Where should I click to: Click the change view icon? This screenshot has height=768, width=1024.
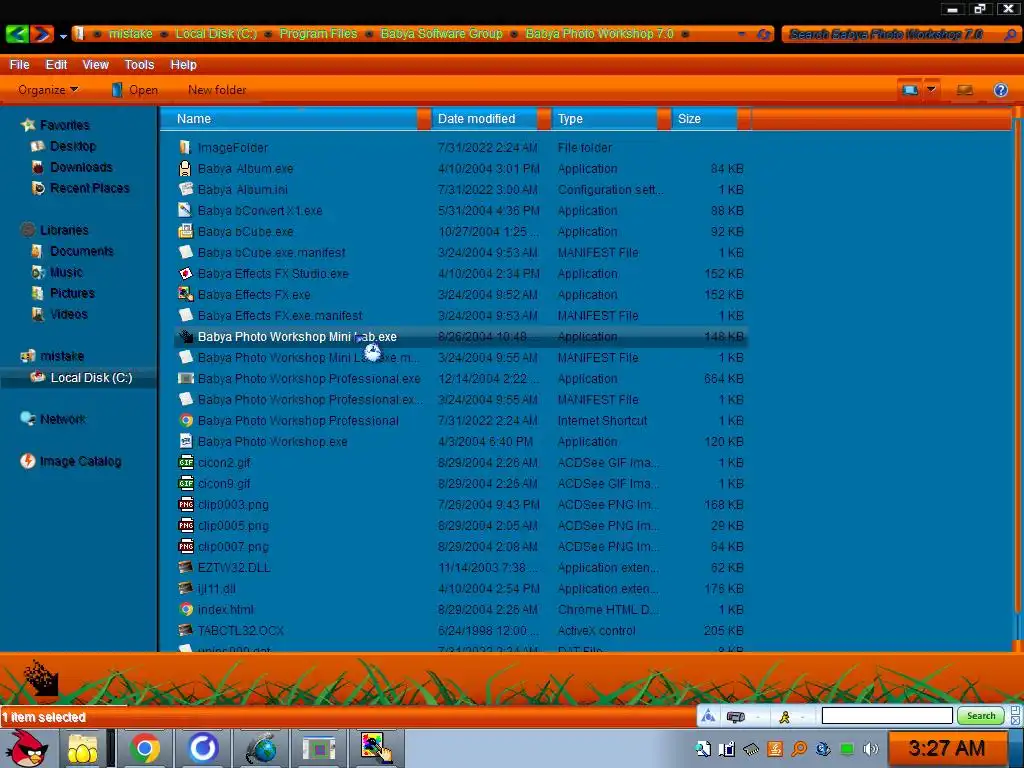(x=910, y=90)
